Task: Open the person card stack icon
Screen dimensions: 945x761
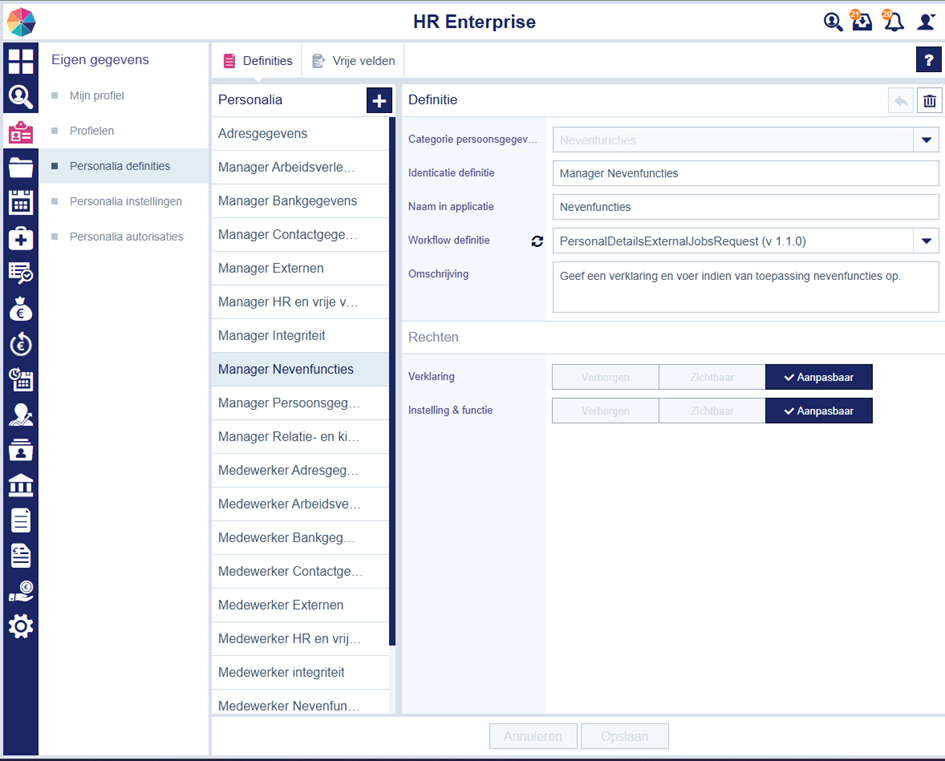Action: pyautogui.click(x=20, y=450)
